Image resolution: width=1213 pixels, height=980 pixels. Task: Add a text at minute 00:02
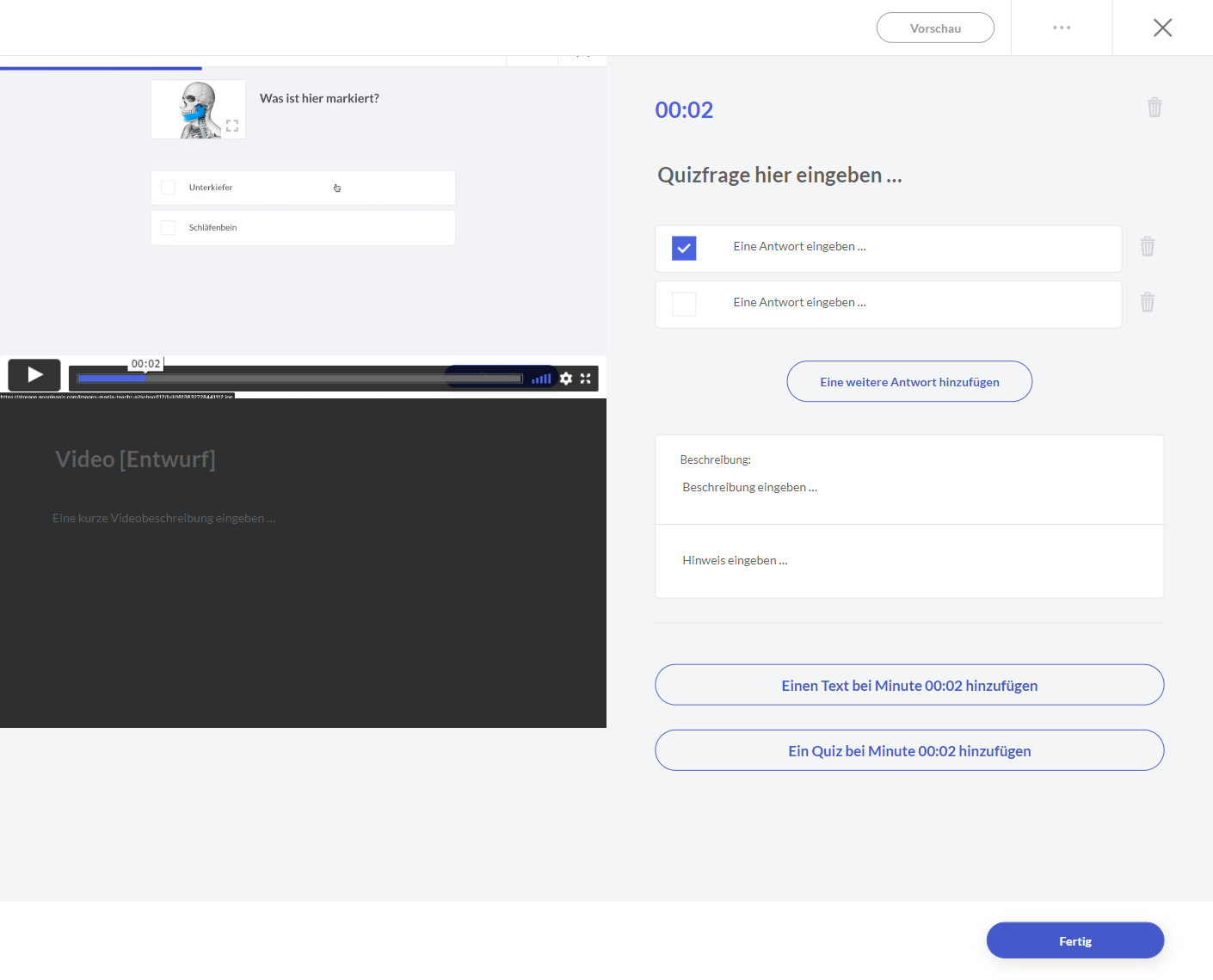(909, 685)
